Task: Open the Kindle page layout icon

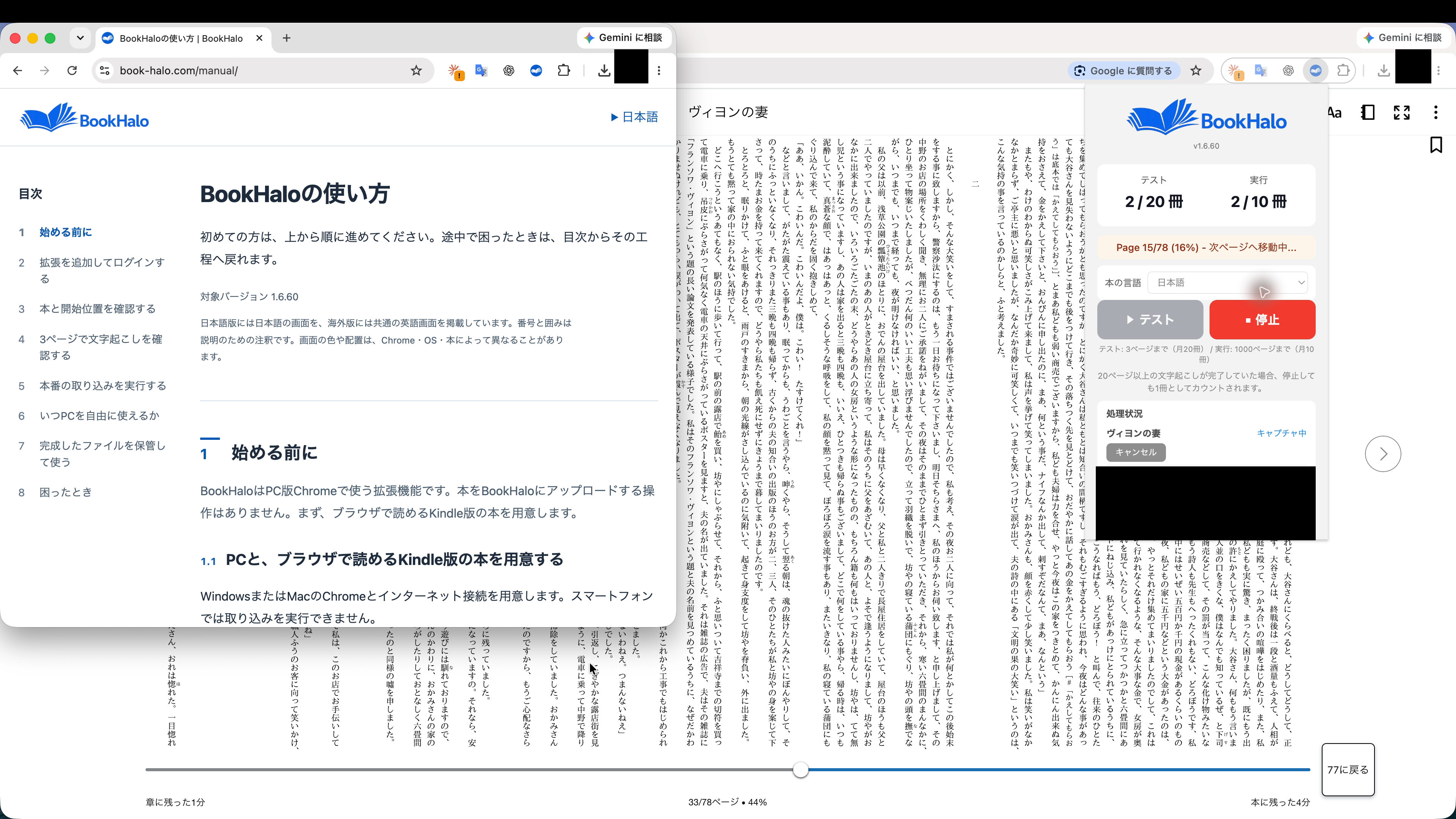Action: (1368, 113)
